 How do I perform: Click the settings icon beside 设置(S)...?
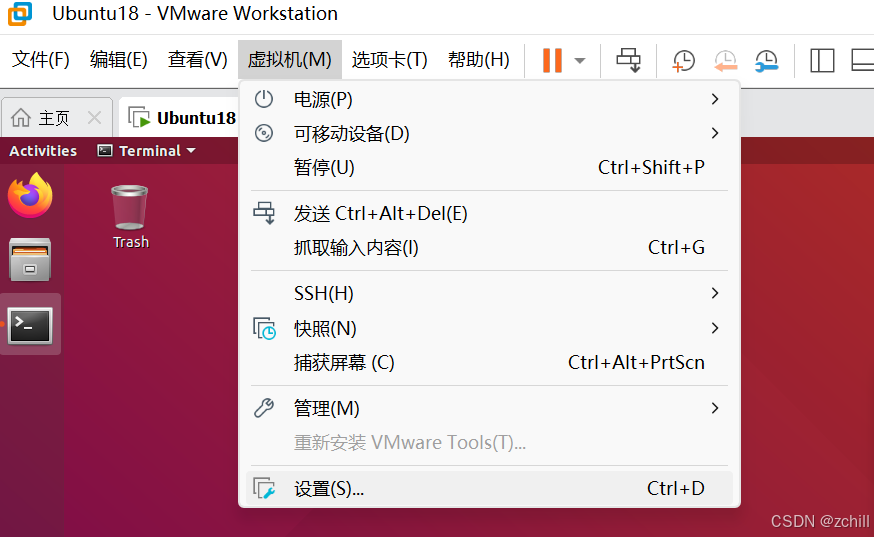[264, 488]
